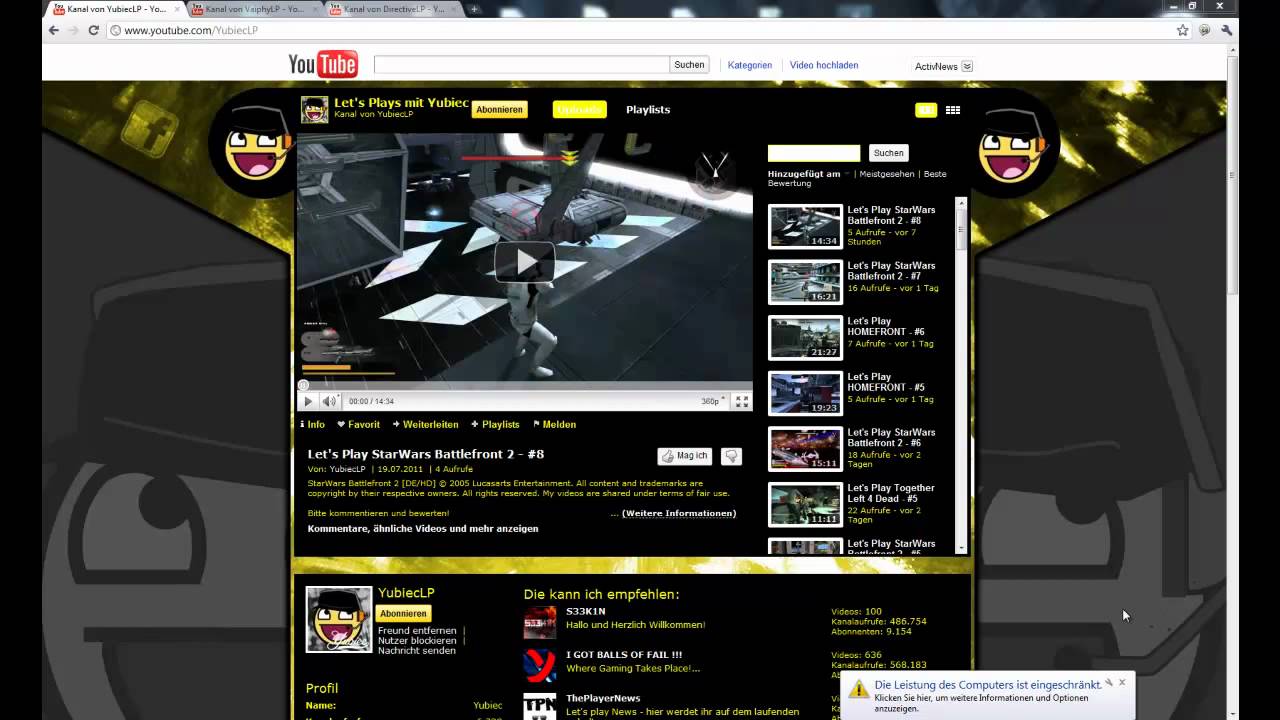1280x720 pixels.
Task: Click the video progress seek bar
Action: pyautogui.click(x=524, y=385)
